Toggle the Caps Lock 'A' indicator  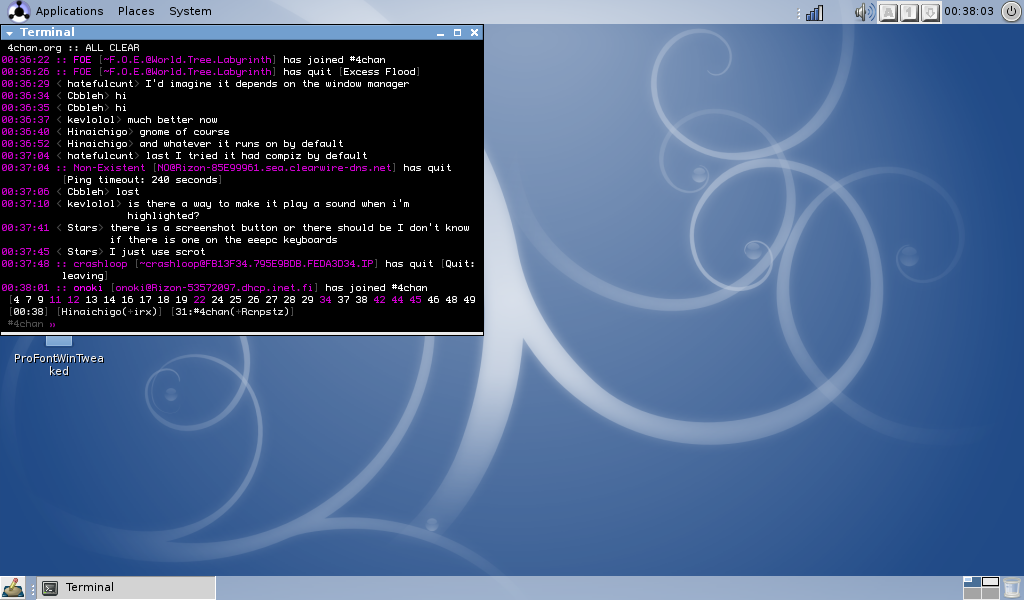click(x=888, y=12)
